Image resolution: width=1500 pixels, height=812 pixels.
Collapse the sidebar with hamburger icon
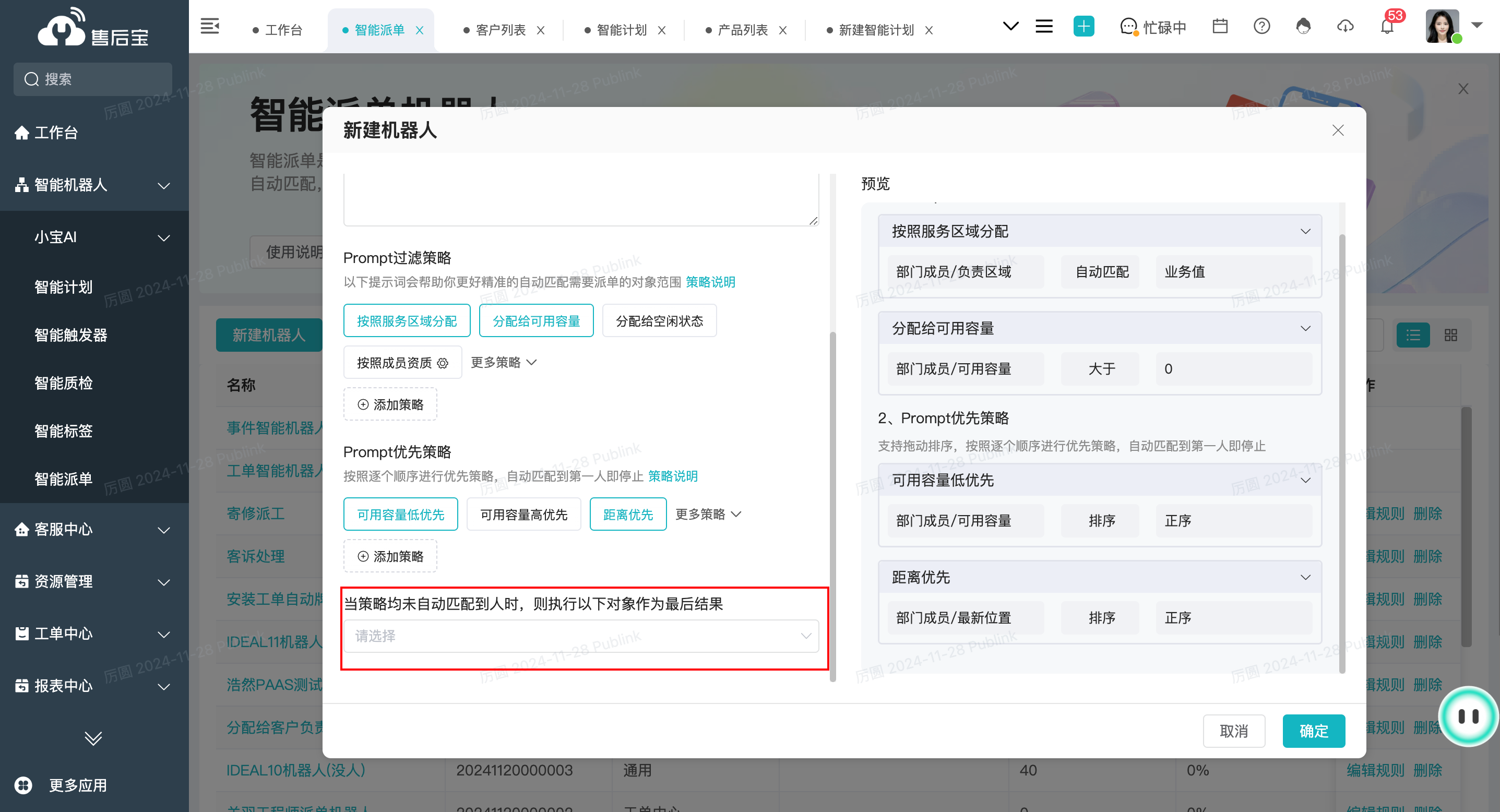click(210, 26)
